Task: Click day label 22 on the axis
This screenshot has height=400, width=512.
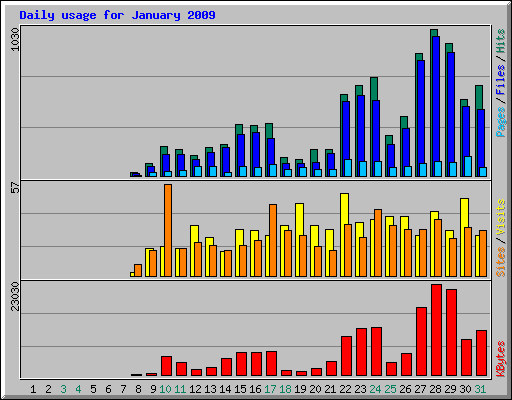Action: tap(345, 389)
